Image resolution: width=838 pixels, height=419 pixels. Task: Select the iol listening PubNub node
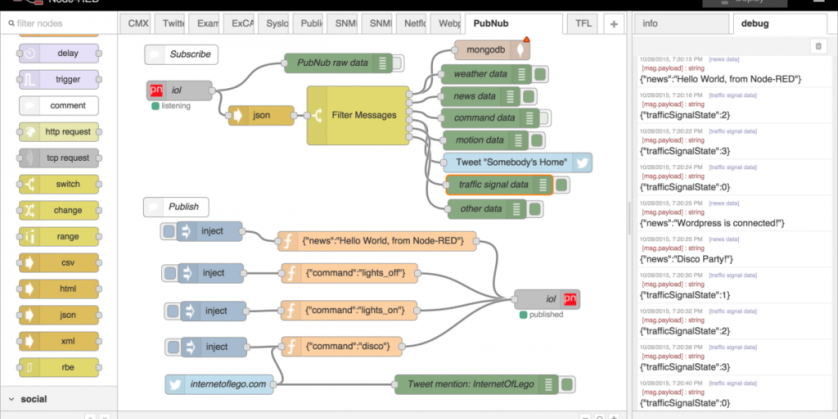(x=180, y=91)
